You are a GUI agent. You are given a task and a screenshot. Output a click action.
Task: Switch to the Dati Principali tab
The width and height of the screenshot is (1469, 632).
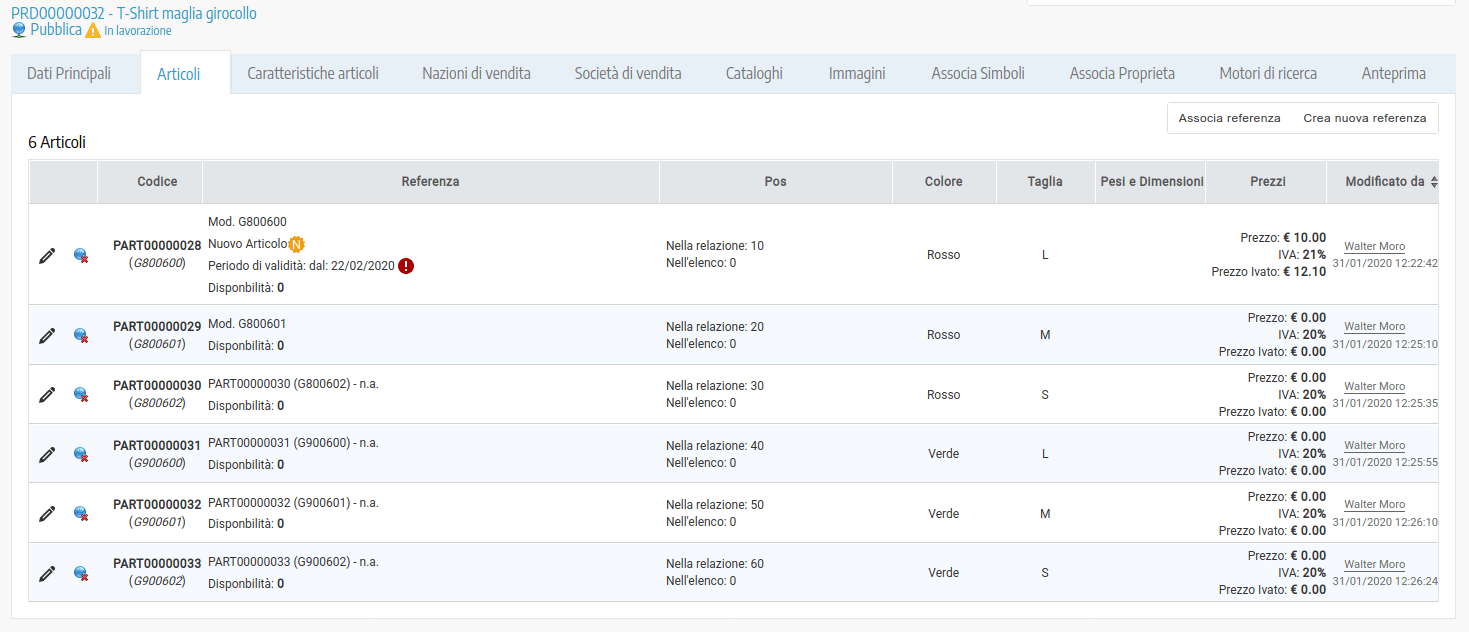coord(69,74)
